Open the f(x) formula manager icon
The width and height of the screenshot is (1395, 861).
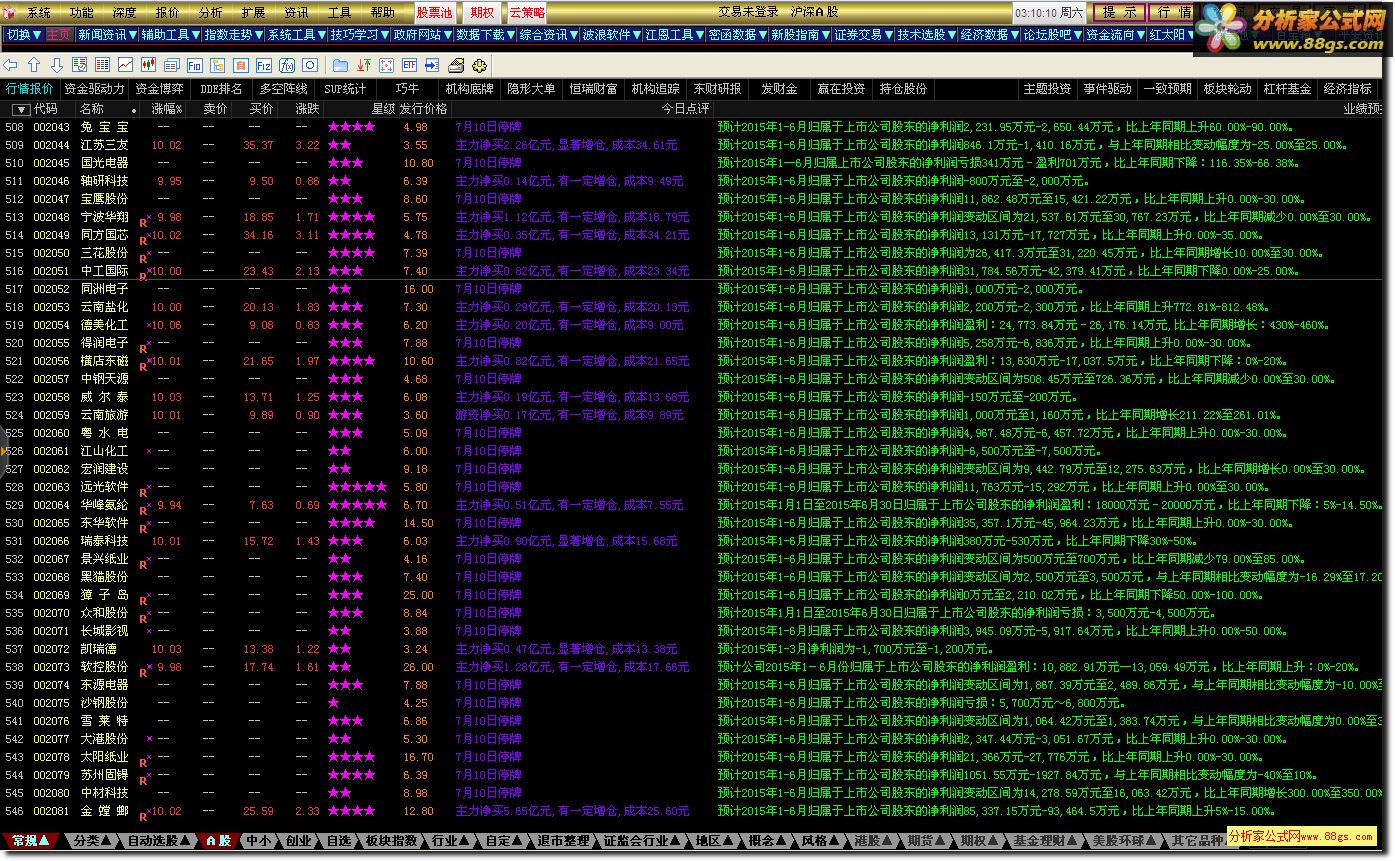287,65
